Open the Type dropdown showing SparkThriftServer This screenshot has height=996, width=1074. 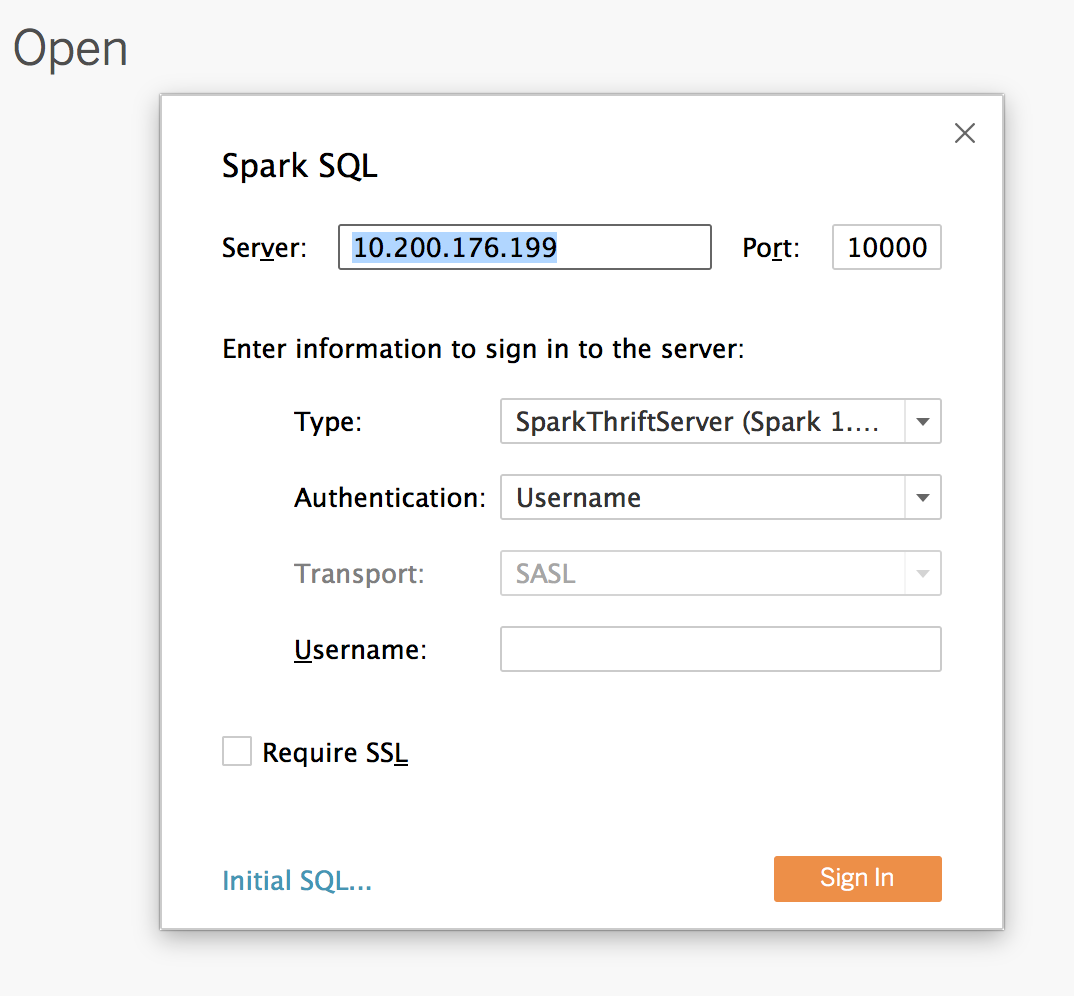click(700, 421)
